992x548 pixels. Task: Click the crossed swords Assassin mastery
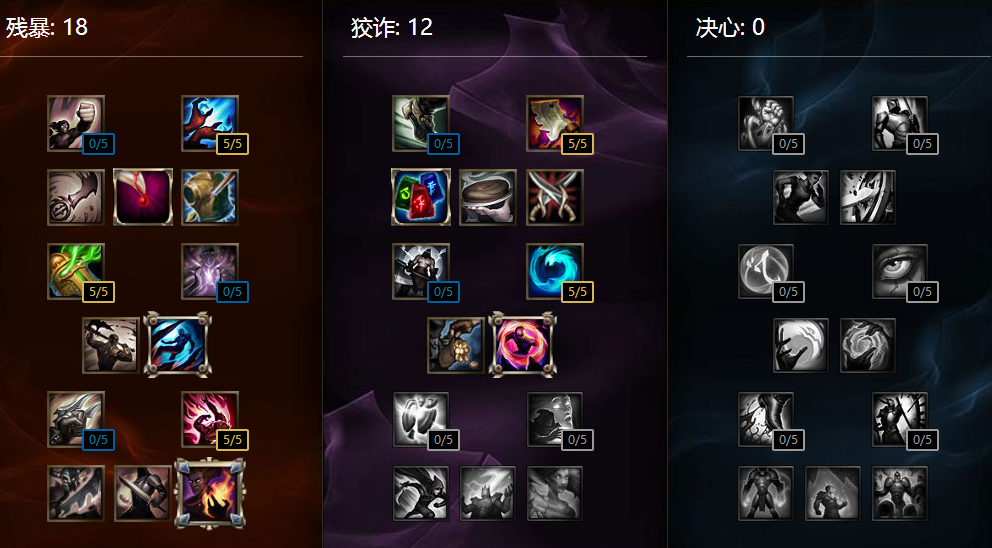click(x=555, y=197)
